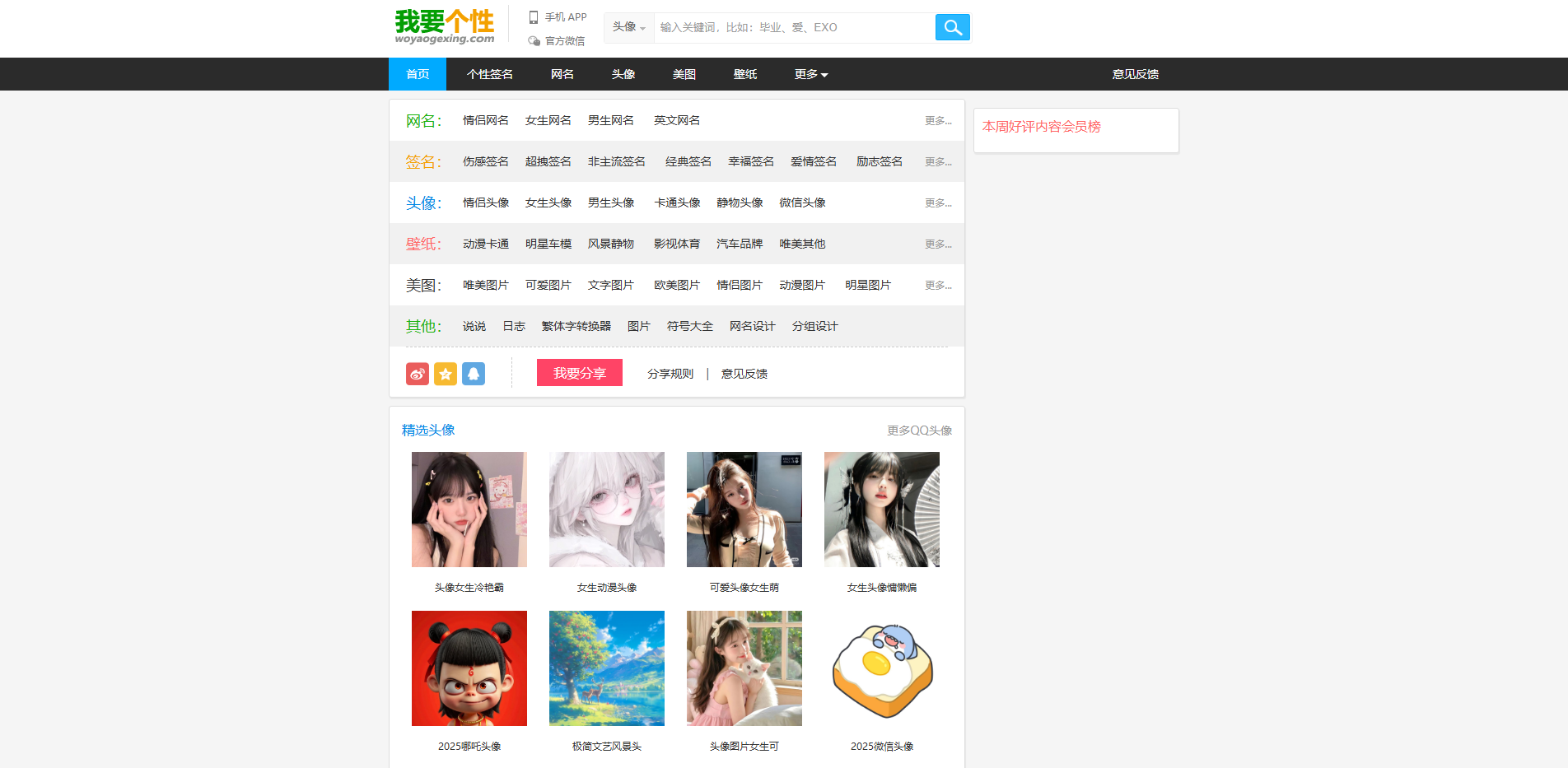Click the blue QQ penguin share icon
The width and height of the screenshot is (1568, 768).
click(474, 374)
